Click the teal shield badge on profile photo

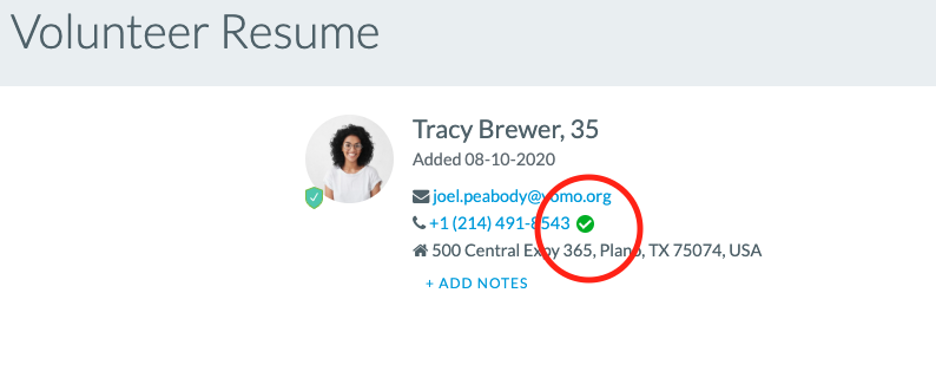[x=314, y=198]
